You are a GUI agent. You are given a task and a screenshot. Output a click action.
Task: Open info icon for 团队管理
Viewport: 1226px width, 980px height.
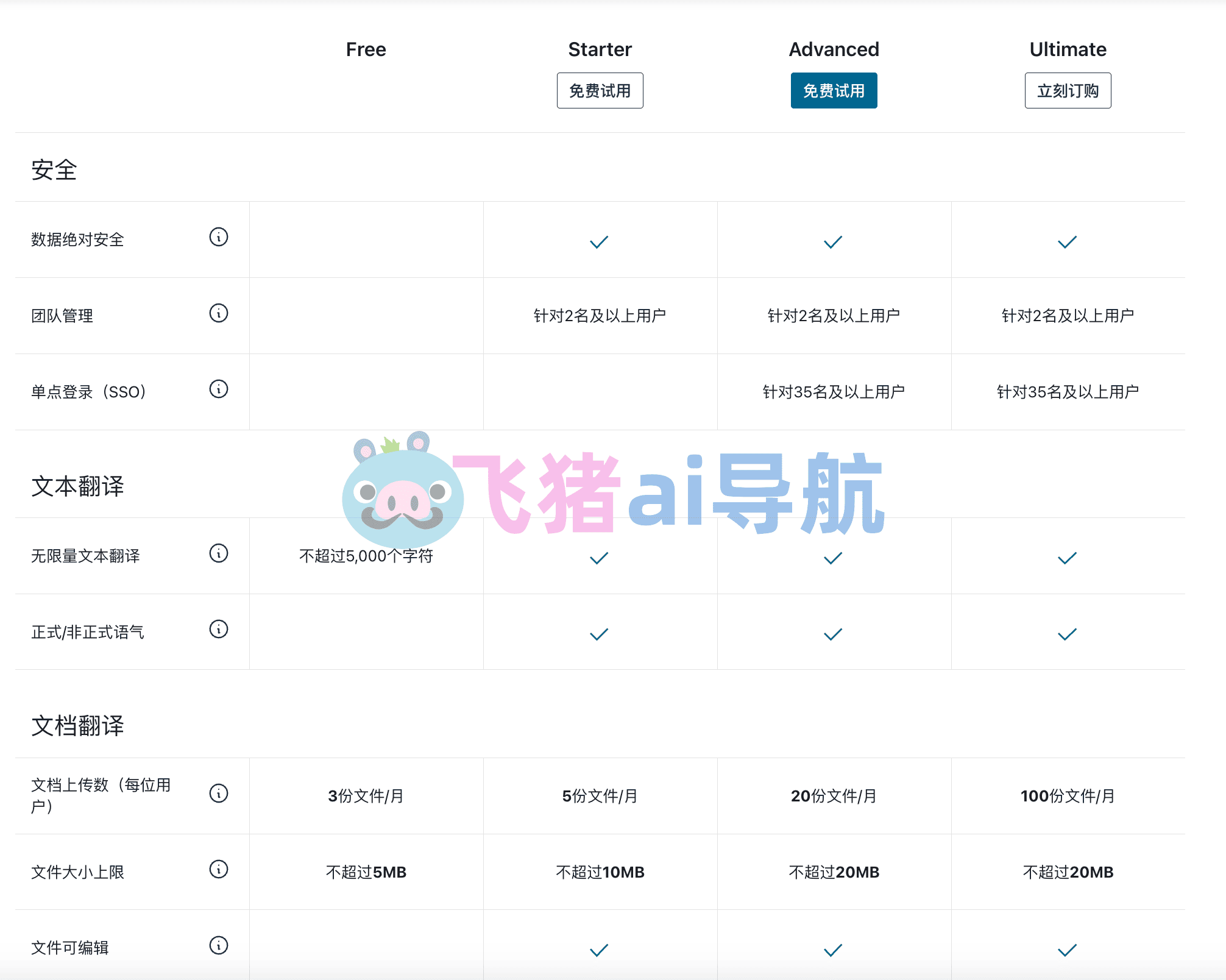[x=219, y=313]
